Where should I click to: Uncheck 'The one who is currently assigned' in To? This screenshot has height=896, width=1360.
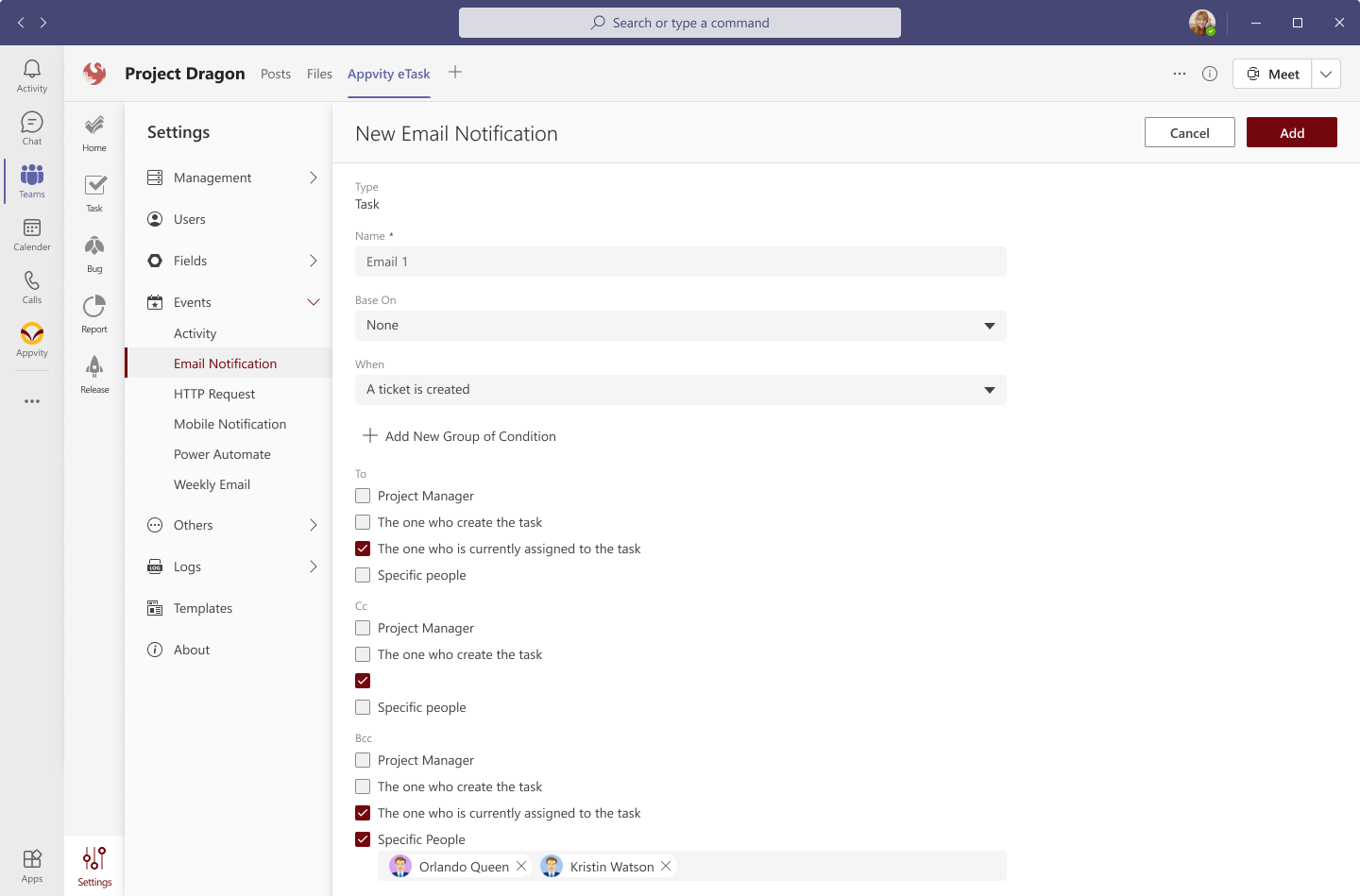pos(362,548)
